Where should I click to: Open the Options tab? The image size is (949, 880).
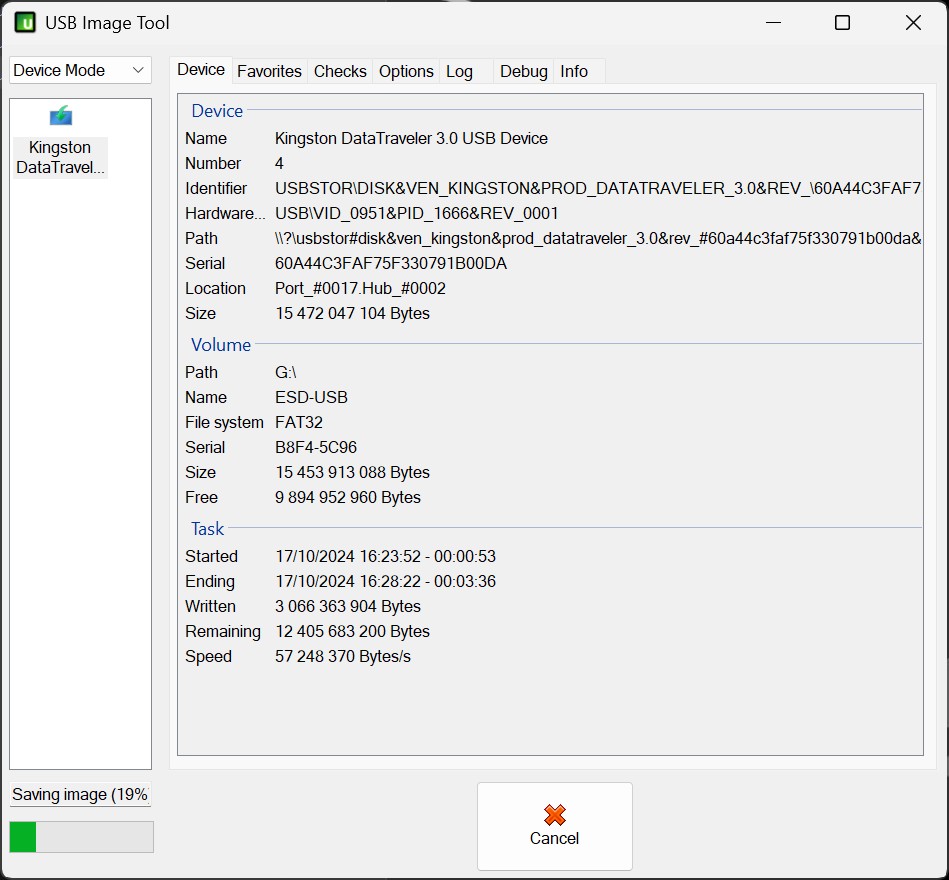click(x=406, y=71)
